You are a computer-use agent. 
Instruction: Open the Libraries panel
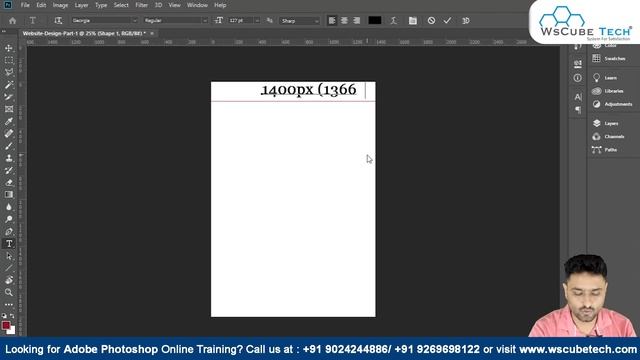pyautogui.click(x=608, y=91)
